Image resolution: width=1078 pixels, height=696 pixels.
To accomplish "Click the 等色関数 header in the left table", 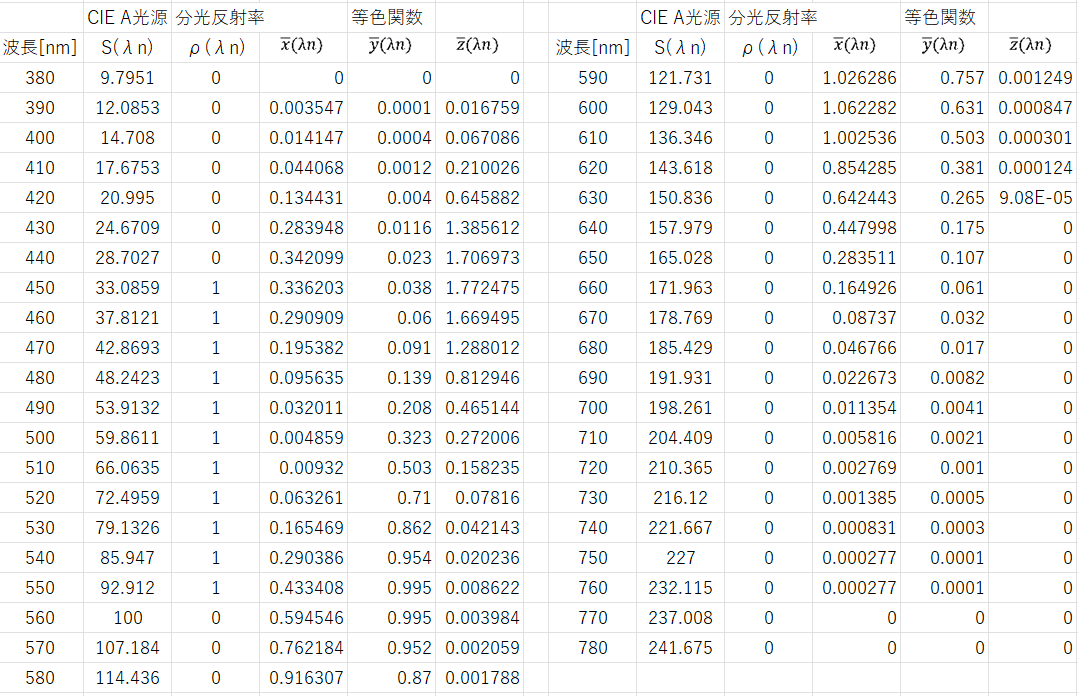I will point(387,17).
